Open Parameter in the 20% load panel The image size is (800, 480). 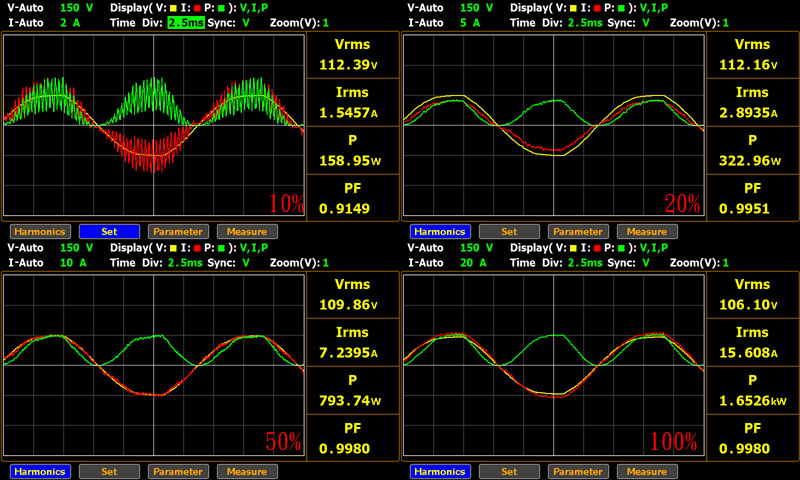578,232
